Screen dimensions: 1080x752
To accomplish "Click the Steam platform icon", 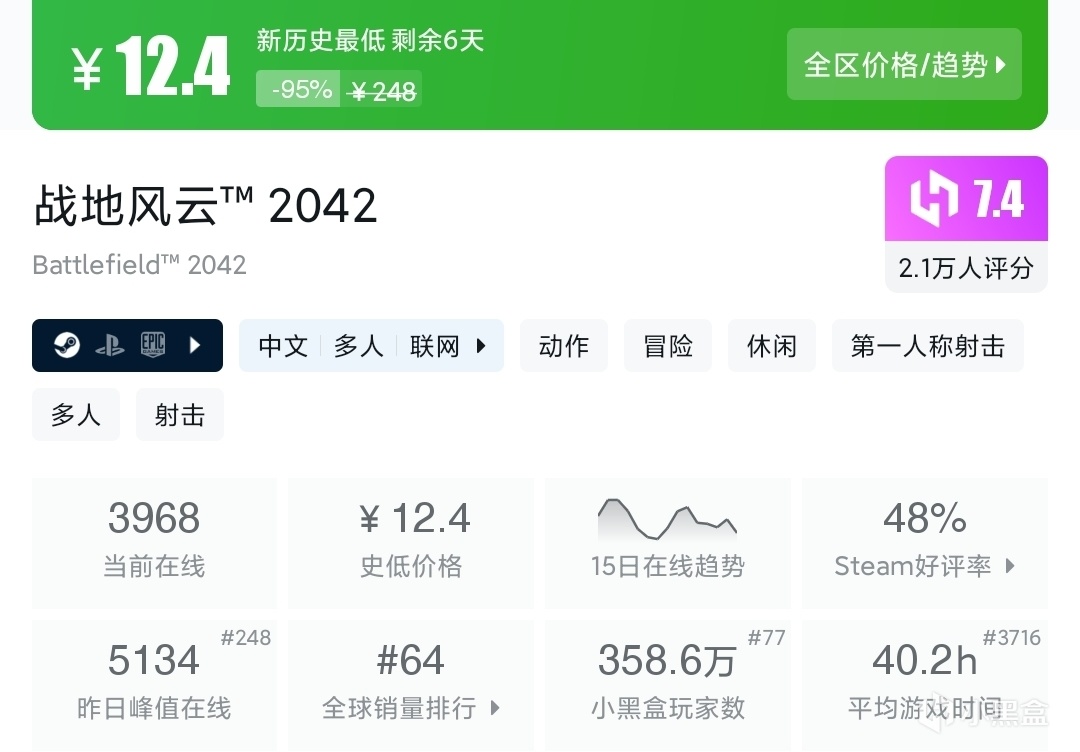I will pos(66,346).
